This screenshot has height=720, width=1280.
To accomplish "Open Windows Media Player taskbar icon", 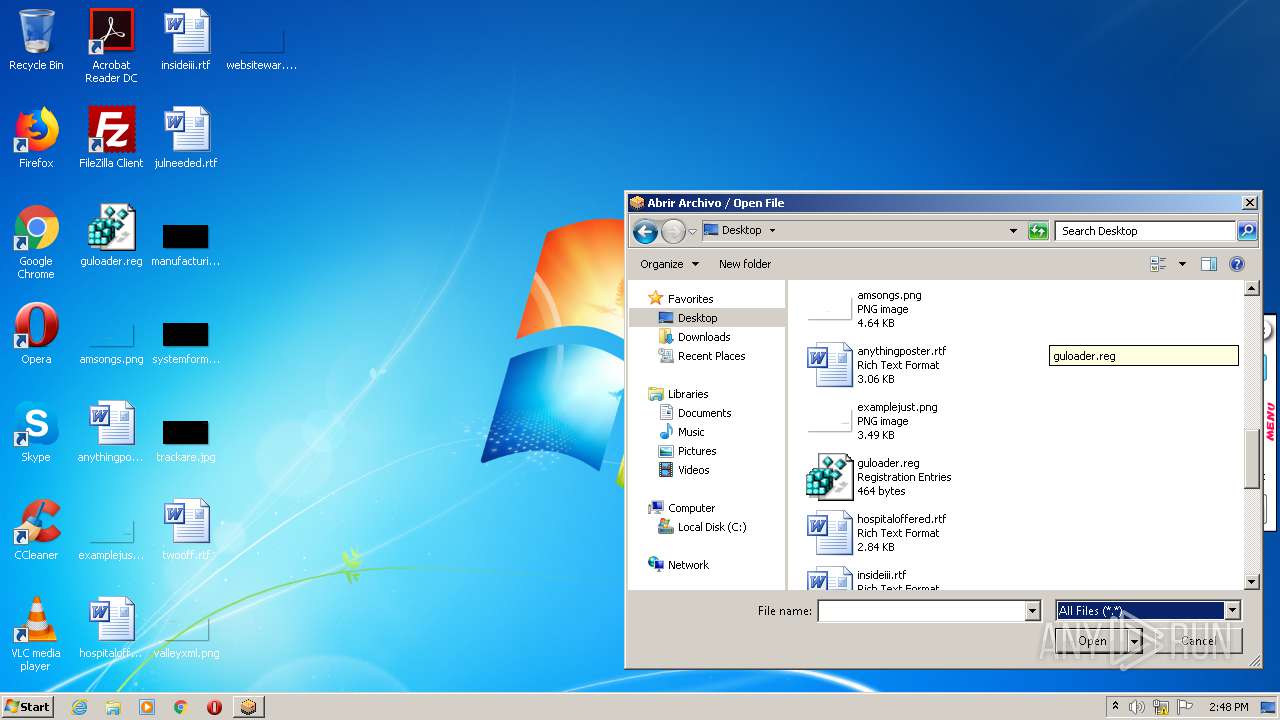I will click(147, 707).
